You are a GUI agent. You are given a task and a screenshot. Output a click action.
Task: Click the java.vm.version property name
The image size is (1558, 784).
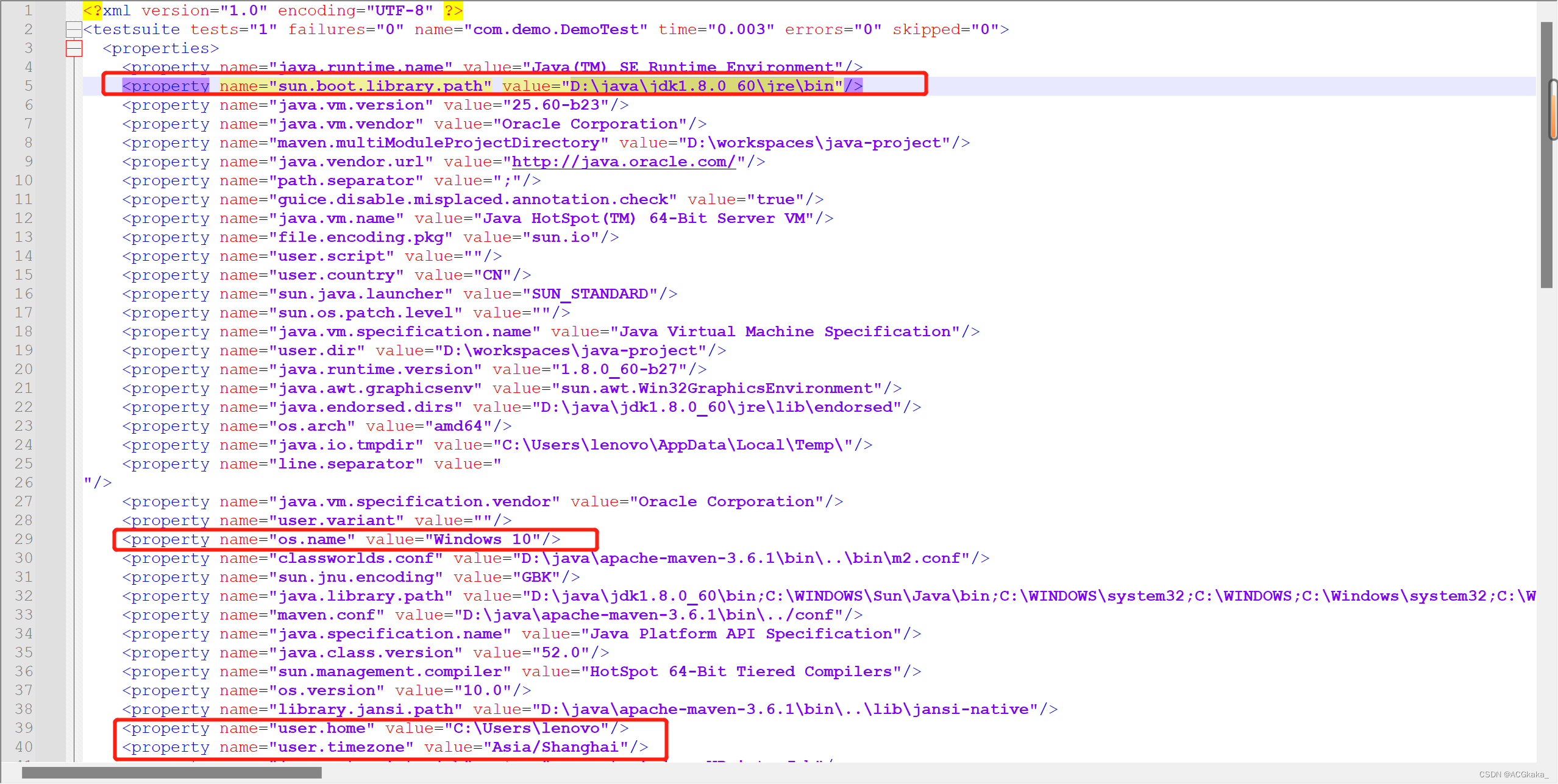click(x=351, y=105)
